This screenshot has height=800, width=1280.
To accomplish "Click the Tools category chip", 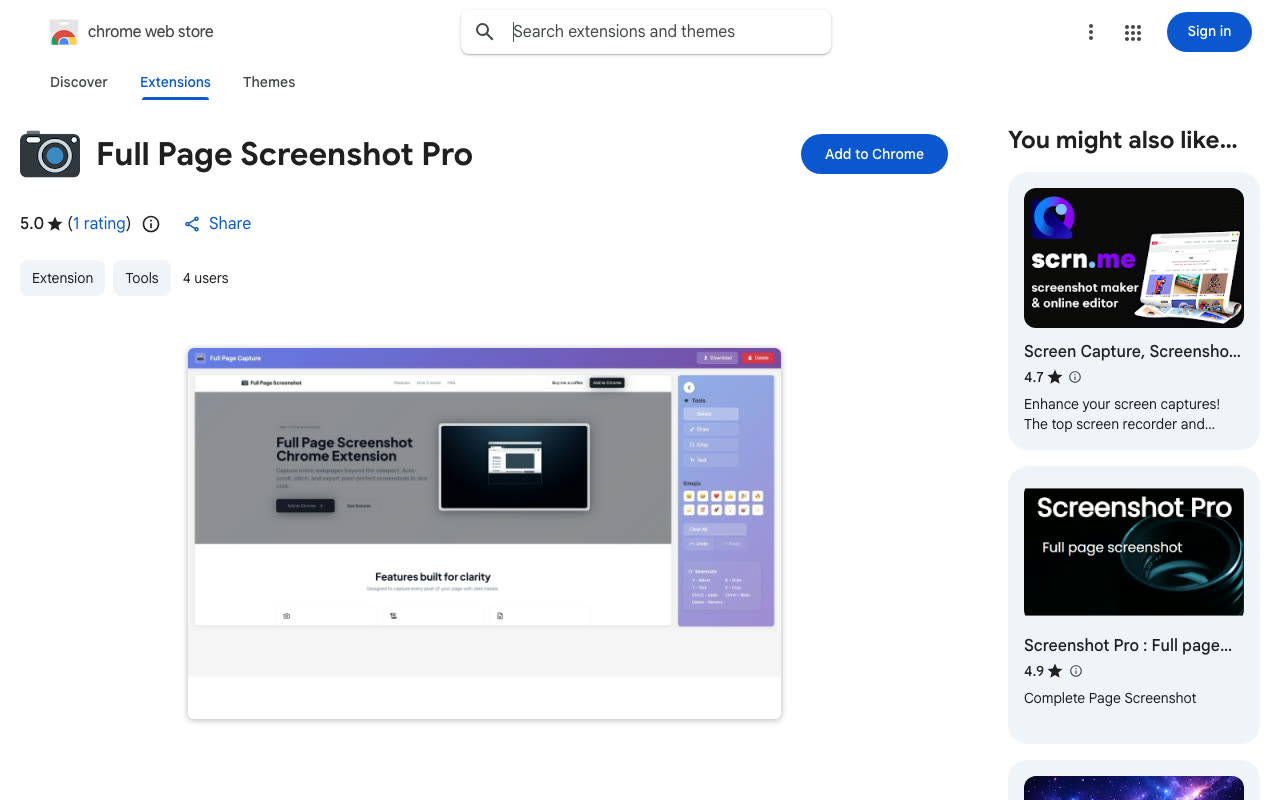I will click(142, 278).
